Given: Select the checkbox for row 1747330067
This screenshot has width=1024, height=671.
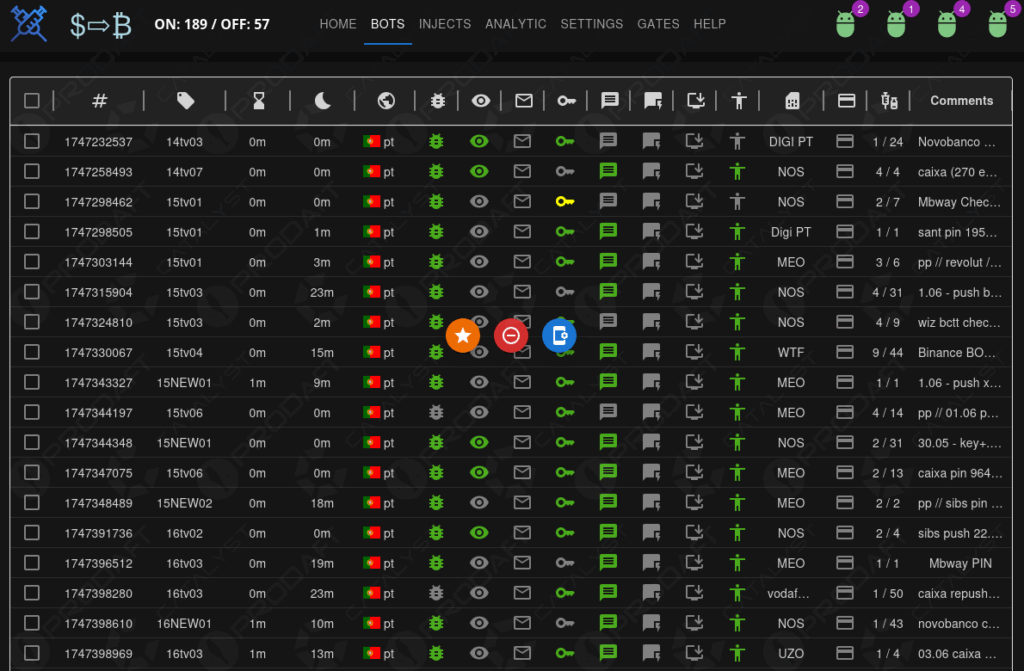Looking at the screenshot, I should click(x=31, y=352).
